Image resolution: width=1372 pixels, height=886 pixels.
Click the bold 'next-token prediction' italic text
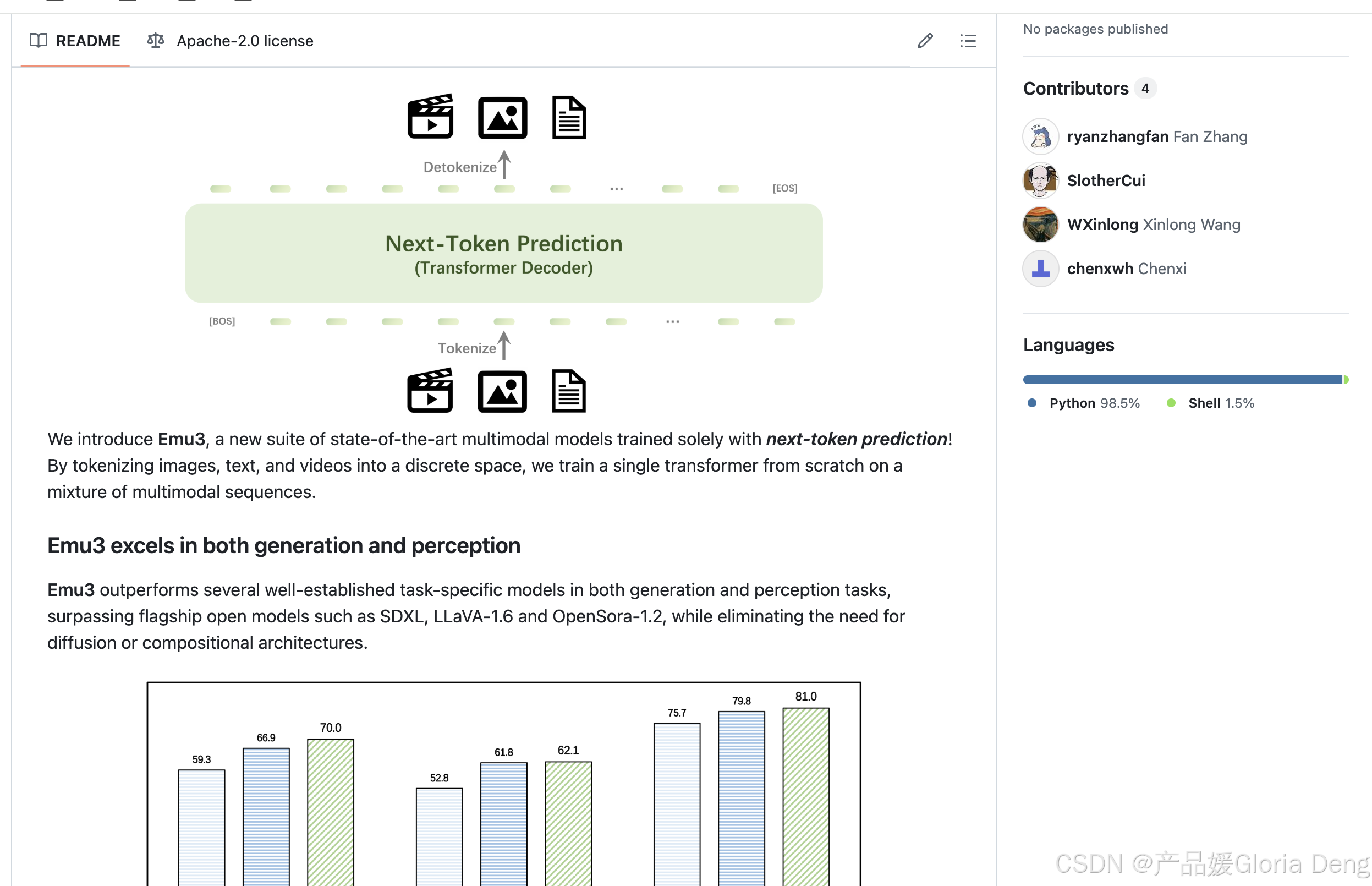coord(856,439)
